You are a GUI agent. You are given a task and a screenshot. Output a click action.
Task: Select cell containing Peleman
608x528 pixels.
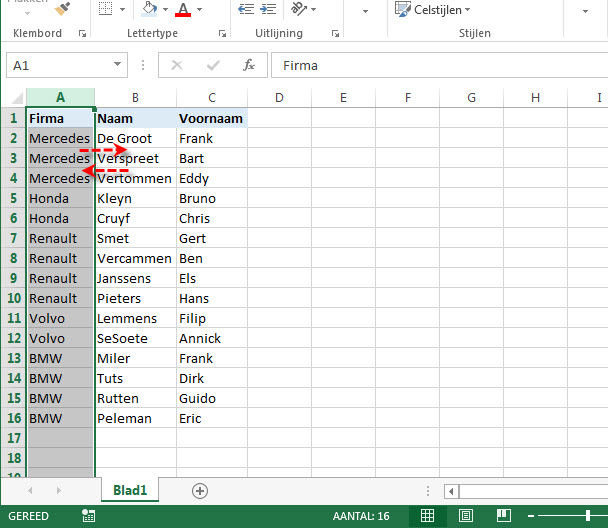136,418
